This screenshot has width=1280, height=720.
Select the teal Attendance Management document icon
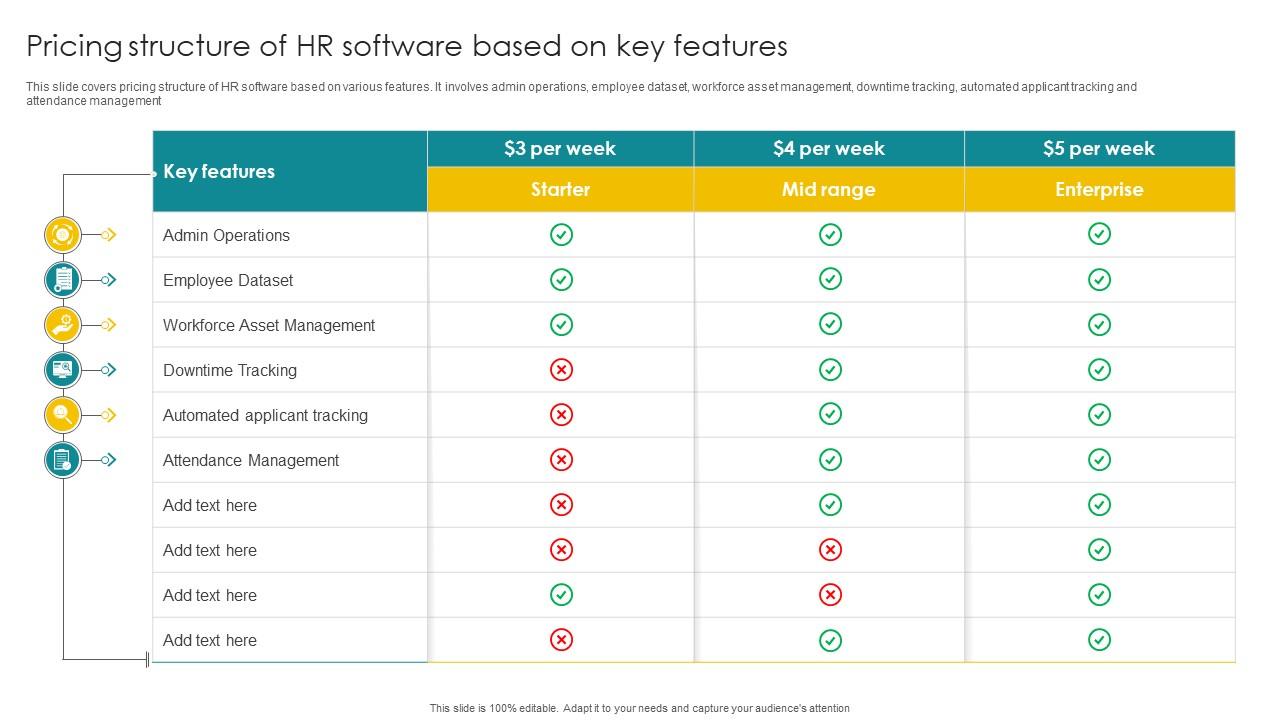pos(62,460)
